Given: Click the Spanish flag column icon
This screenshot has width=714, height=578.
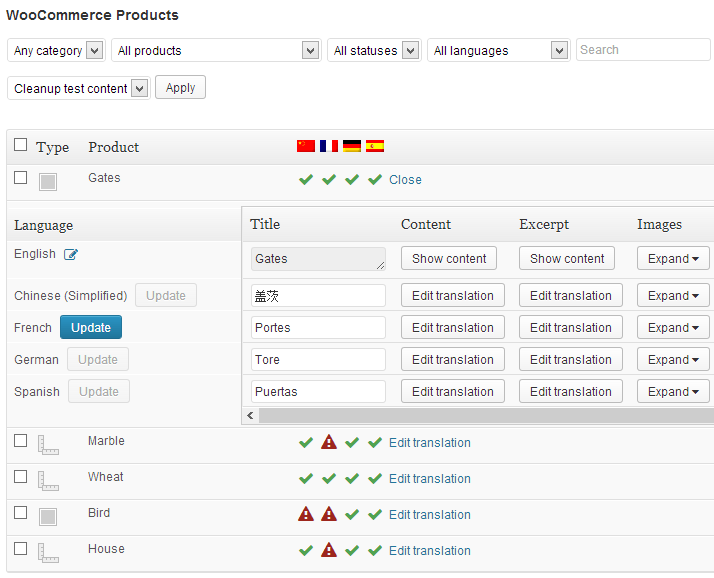Looking at the screenshot, I should 375,146.
